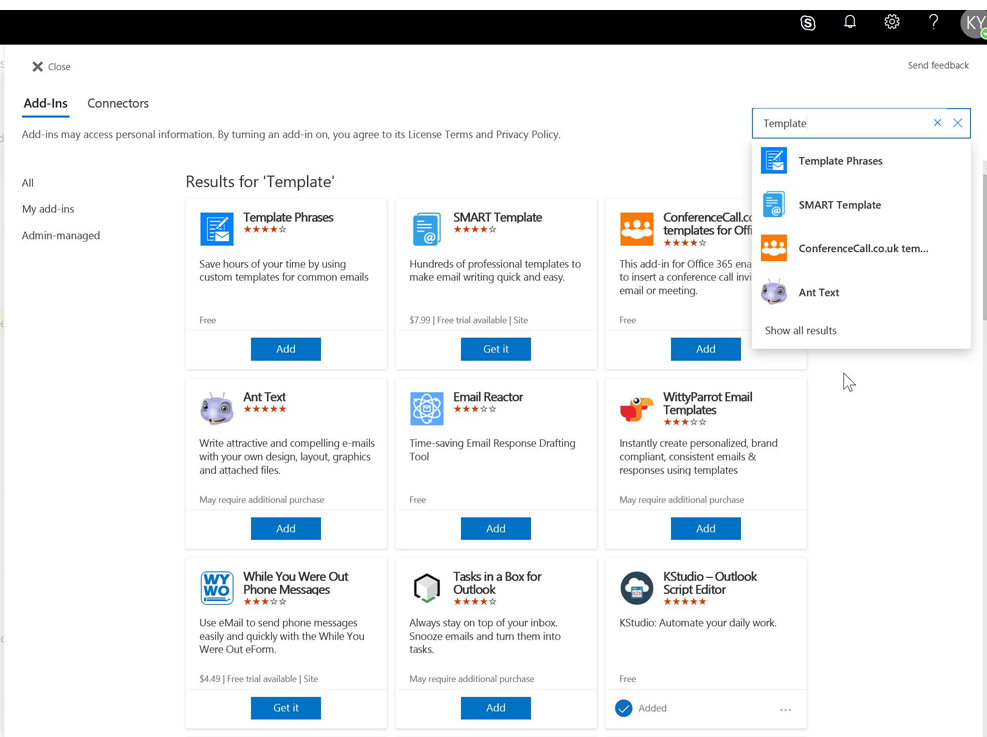Add Tasks in a Box for Outlook
Image resolution: width=987 pixels, height=737 pixels.
click(495, 708)
